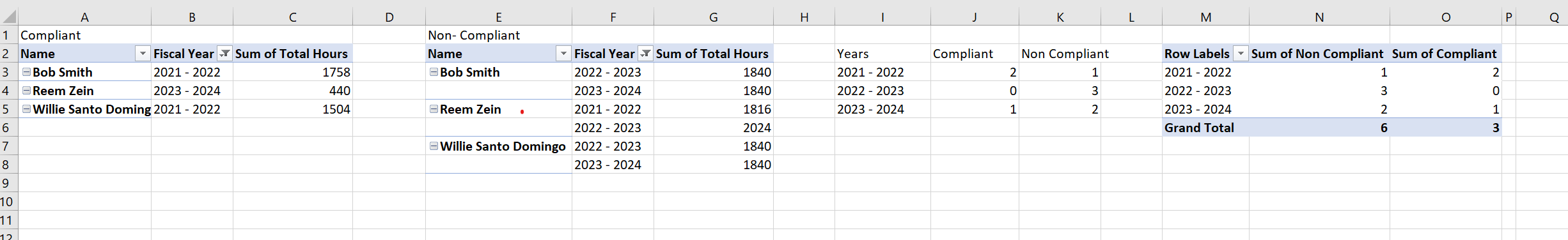Select column H header
Screen dimensions: 1568x240
click(804, 17)
